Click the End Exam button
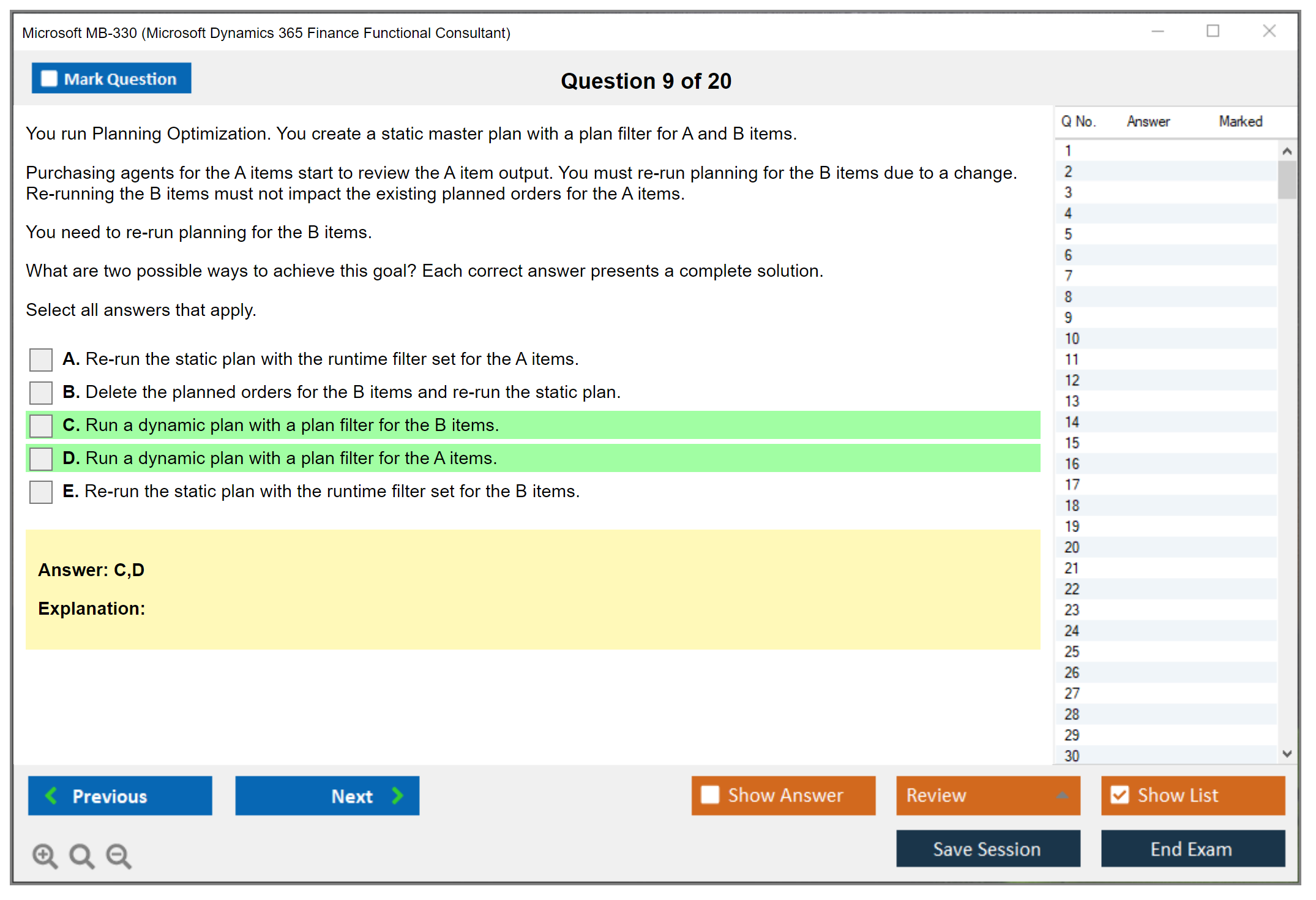Image resolution: width=1316 pixels, height=900 pixels. pyautogui.click(x=1192, y=849)
